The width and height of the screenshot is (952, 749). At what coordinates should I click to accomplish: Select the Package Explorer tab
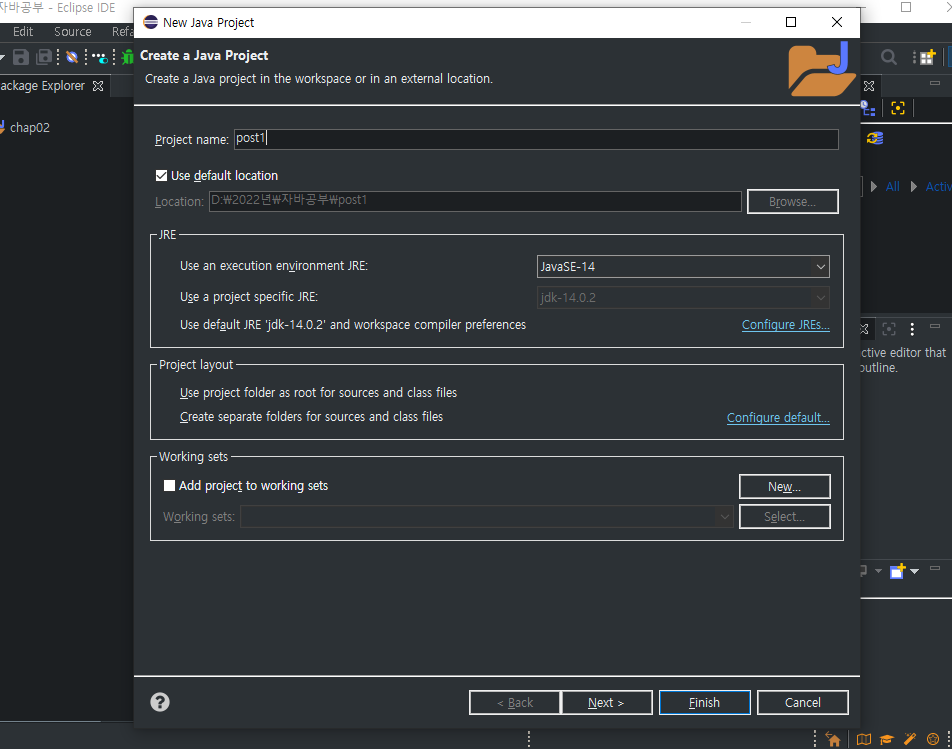(42, 86)
